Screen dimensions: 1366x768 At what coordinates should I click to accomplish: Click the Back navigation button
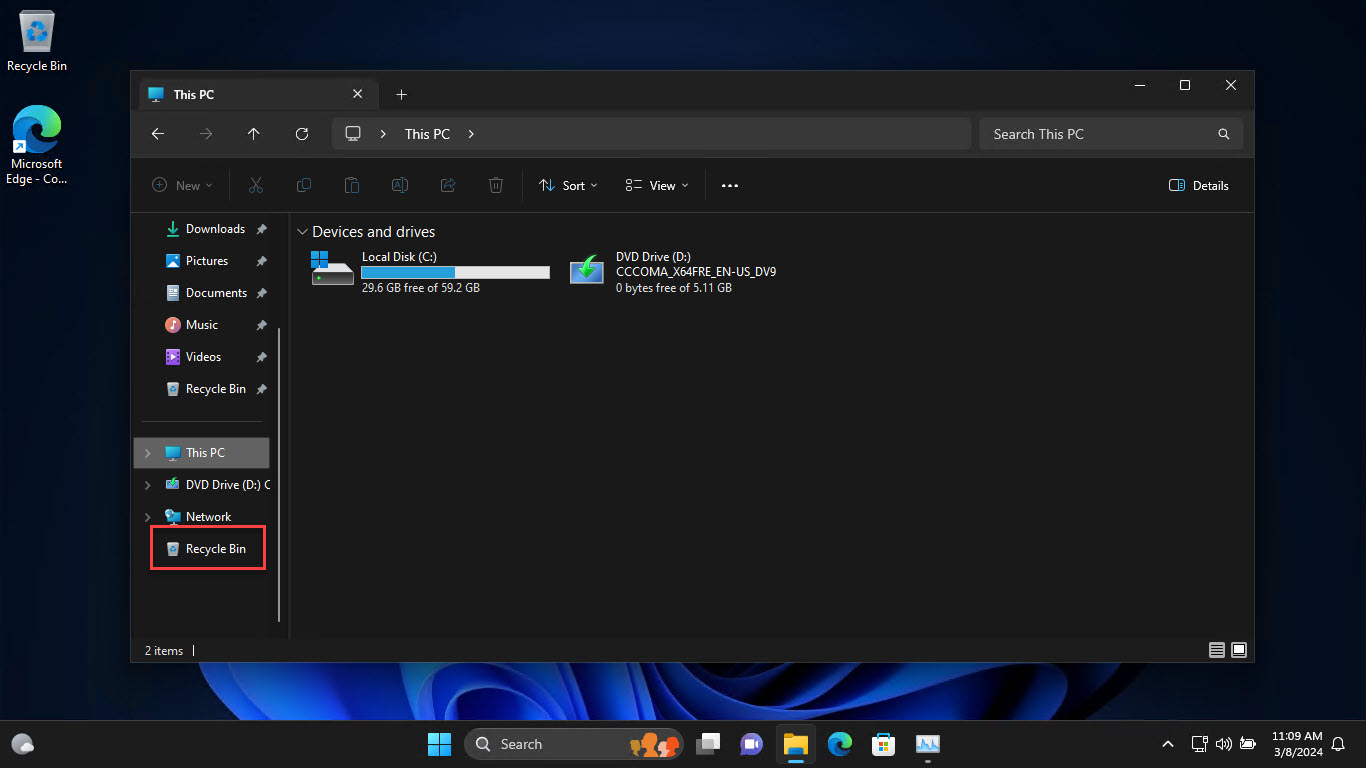tap(157, 133)
